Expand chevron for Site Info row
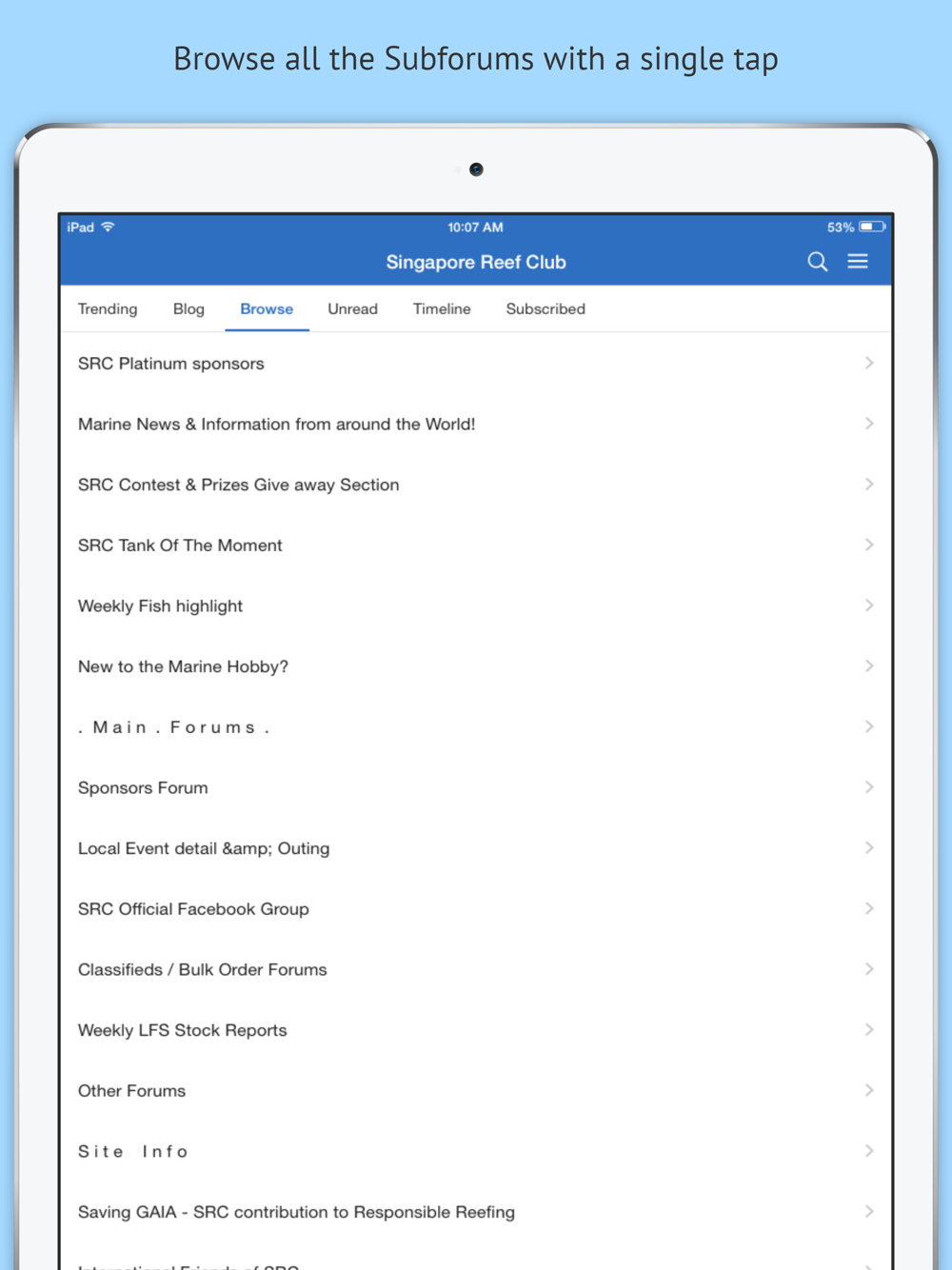Viewport: 952px width, 1270px height. point(869,1151)
